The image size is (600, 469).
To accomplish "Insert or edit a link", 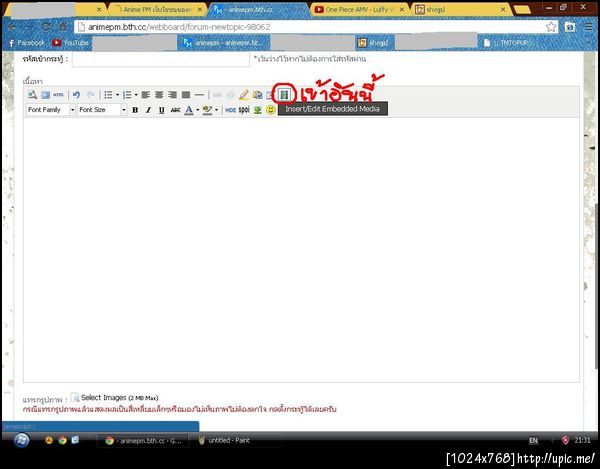I will 217,95.
